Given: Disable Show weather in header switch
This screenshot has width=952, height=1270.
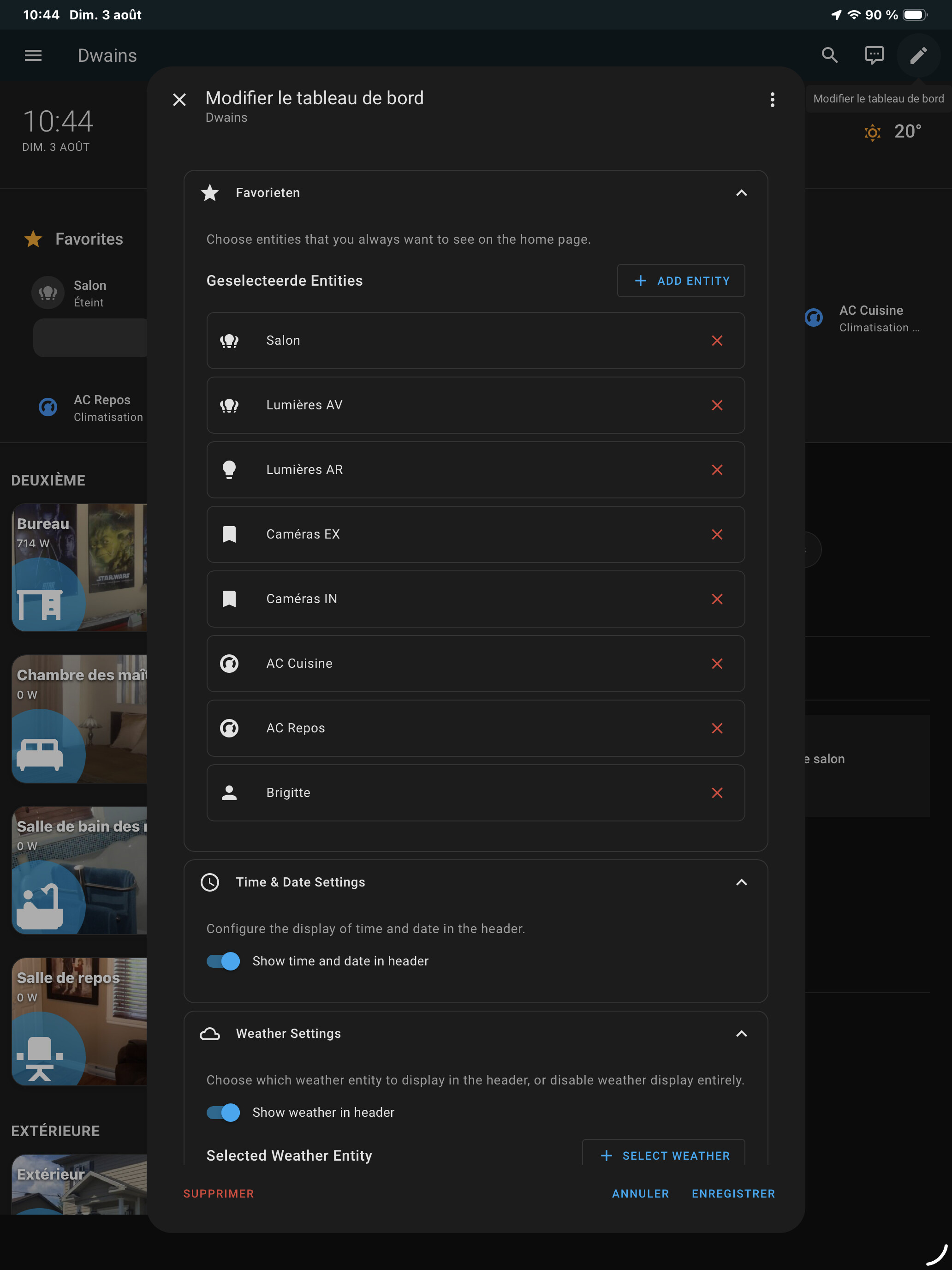Looking at the screenshot, I should [223, 1113].
